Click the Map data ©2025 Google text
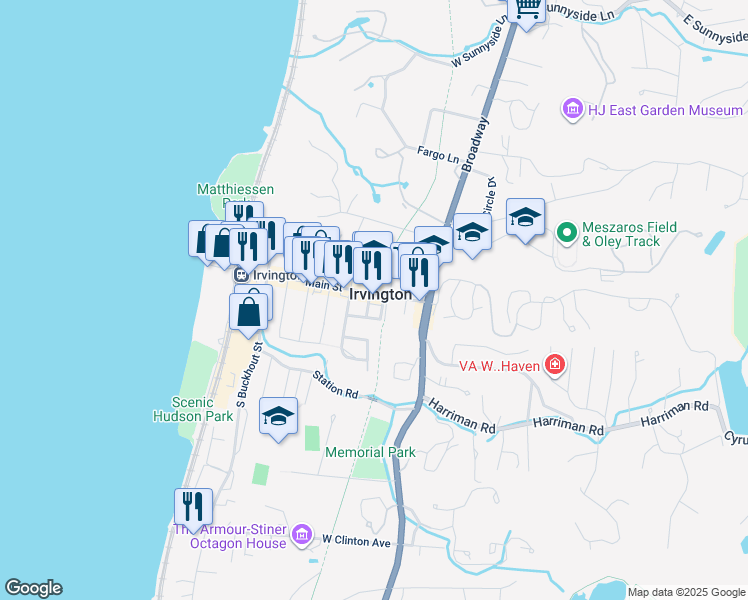This screenshot has height=600, width=748. coord(687,592)
